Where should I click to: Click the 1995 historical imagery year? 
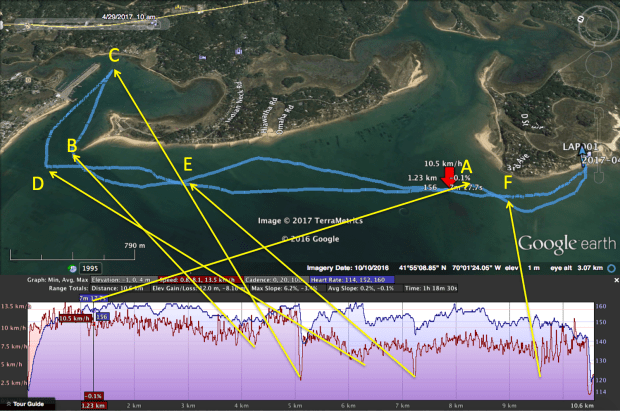pyautogui.click(x=91, y=268)
